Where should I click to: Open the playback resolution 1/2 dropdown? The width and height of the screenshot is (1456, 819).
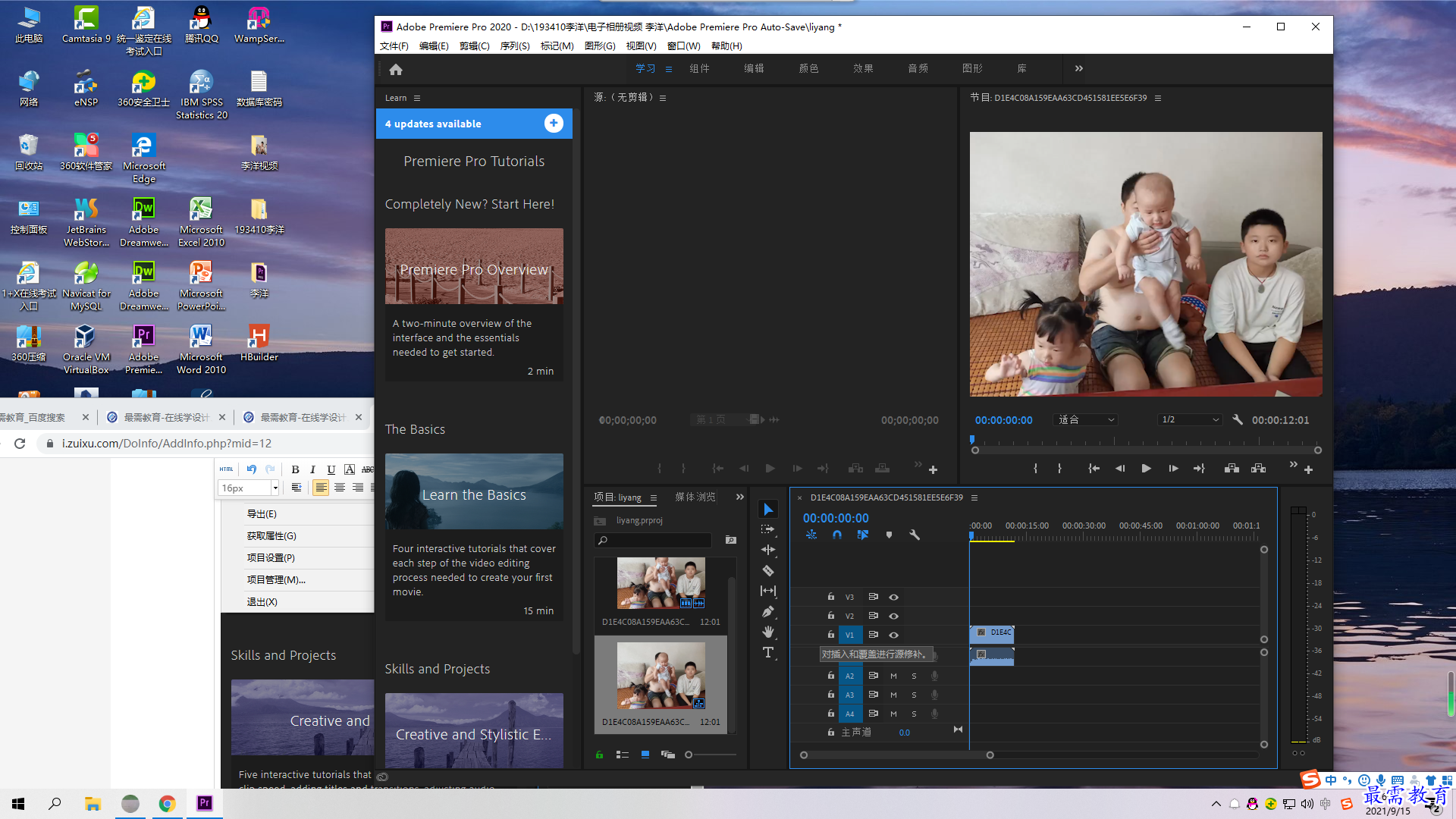1191,419
